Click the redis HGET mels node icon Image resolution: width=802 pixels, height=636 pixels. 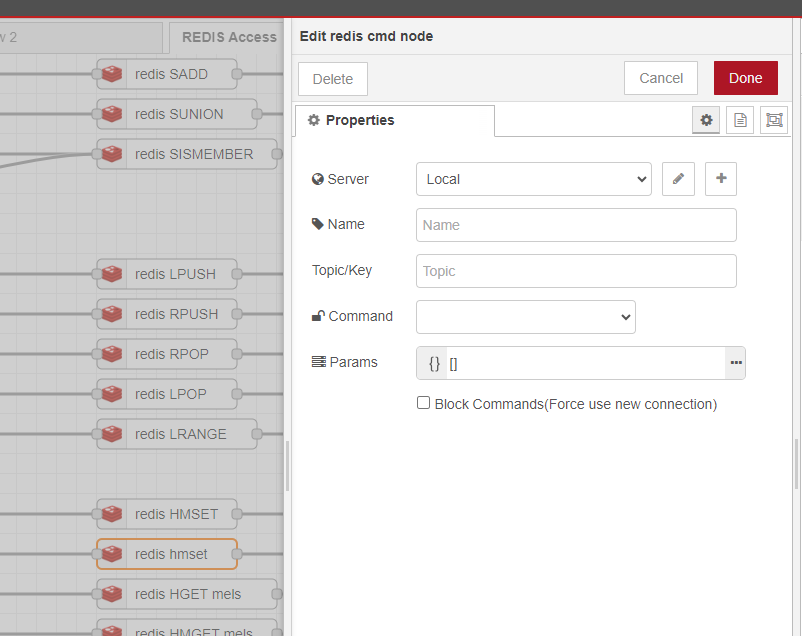[112, 594]
